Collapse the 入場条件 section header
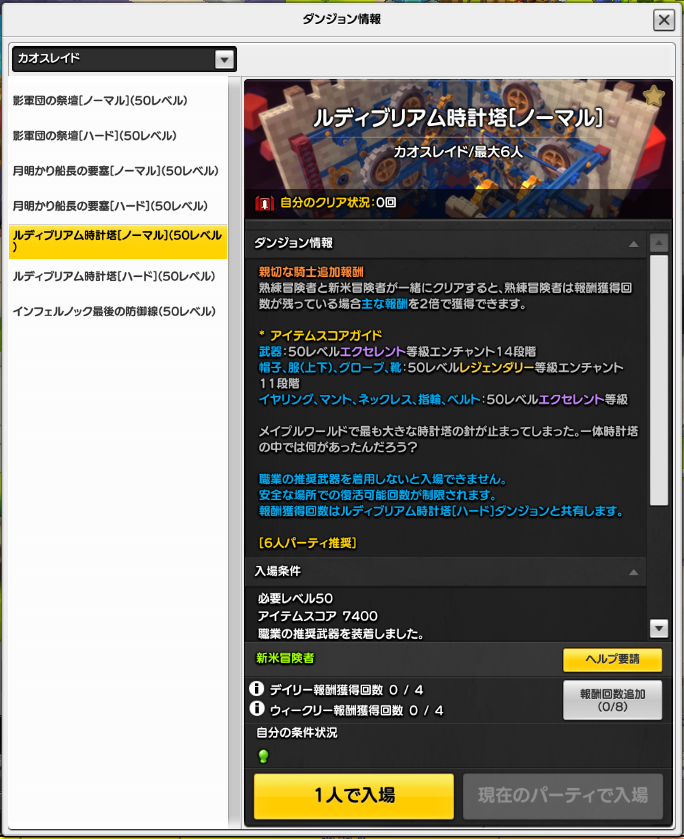The height and width of the screenshot is (839, 684). (x=445, y=571)
